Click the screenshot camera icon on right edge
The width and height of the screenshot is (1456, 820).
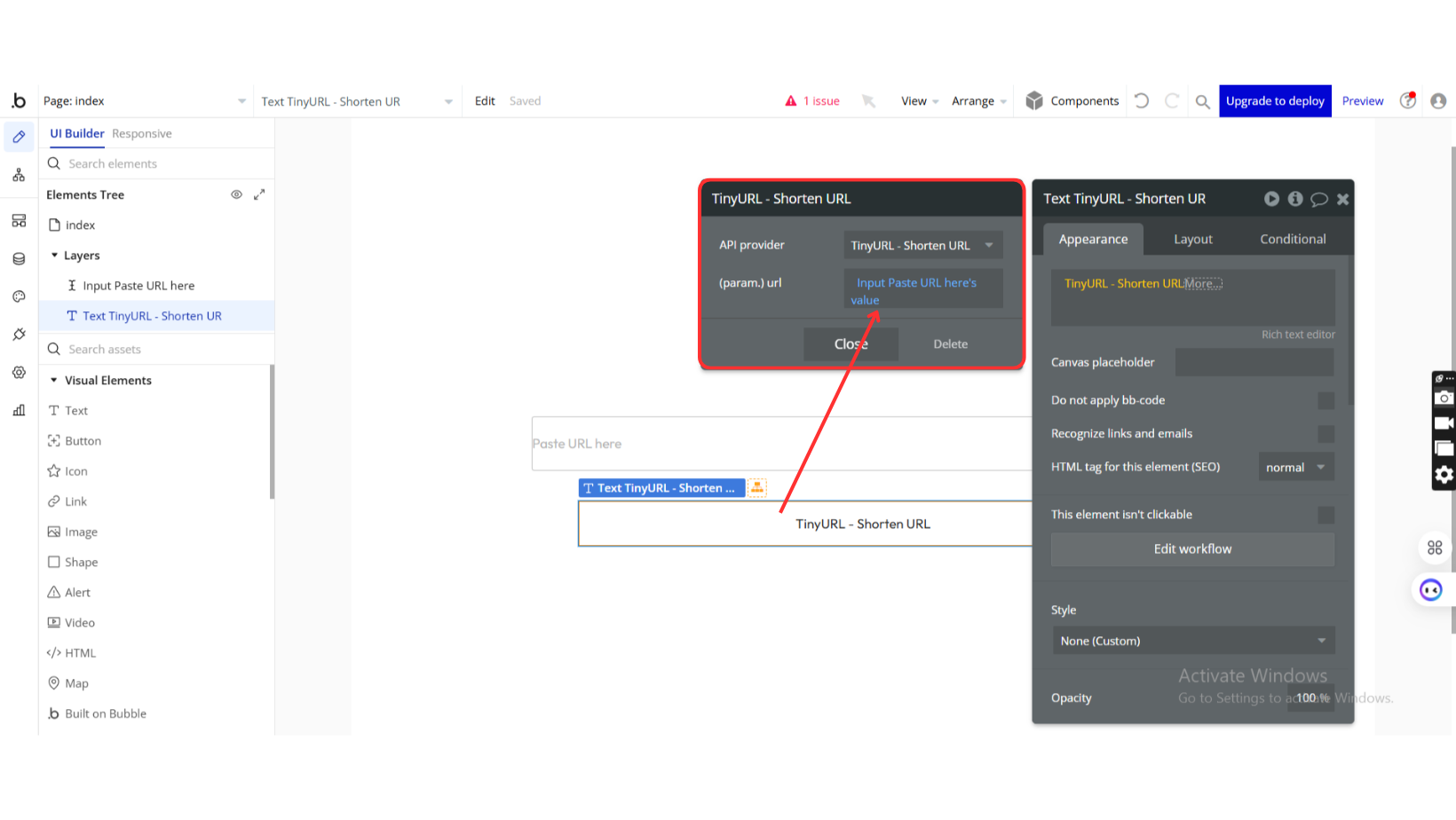tap(1444, 398)
